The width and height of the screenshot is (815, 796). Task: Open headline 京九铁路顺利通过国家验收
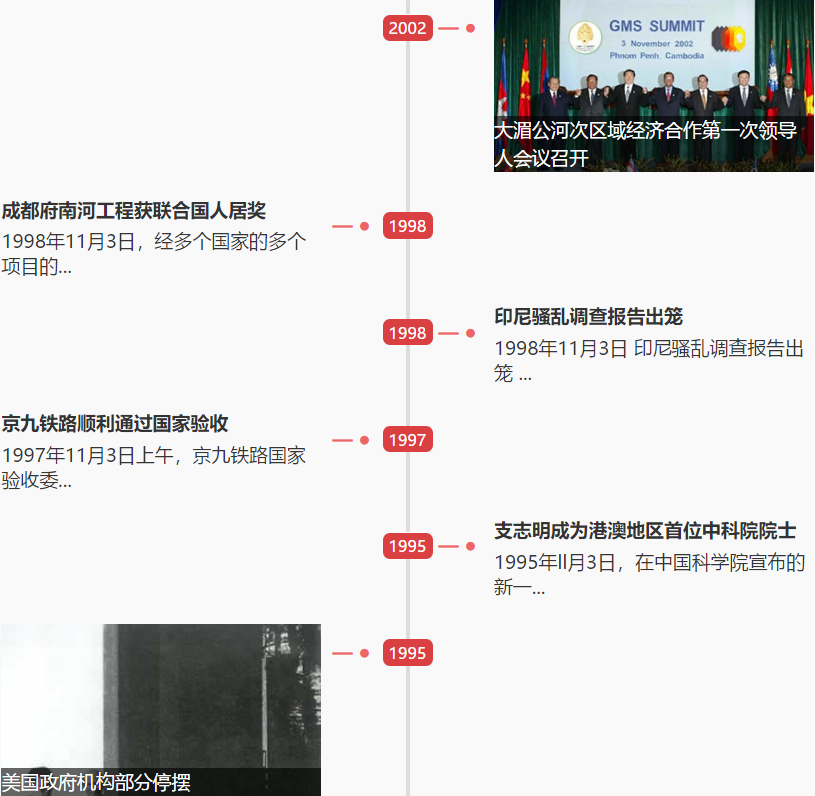(x=115, y=424)
